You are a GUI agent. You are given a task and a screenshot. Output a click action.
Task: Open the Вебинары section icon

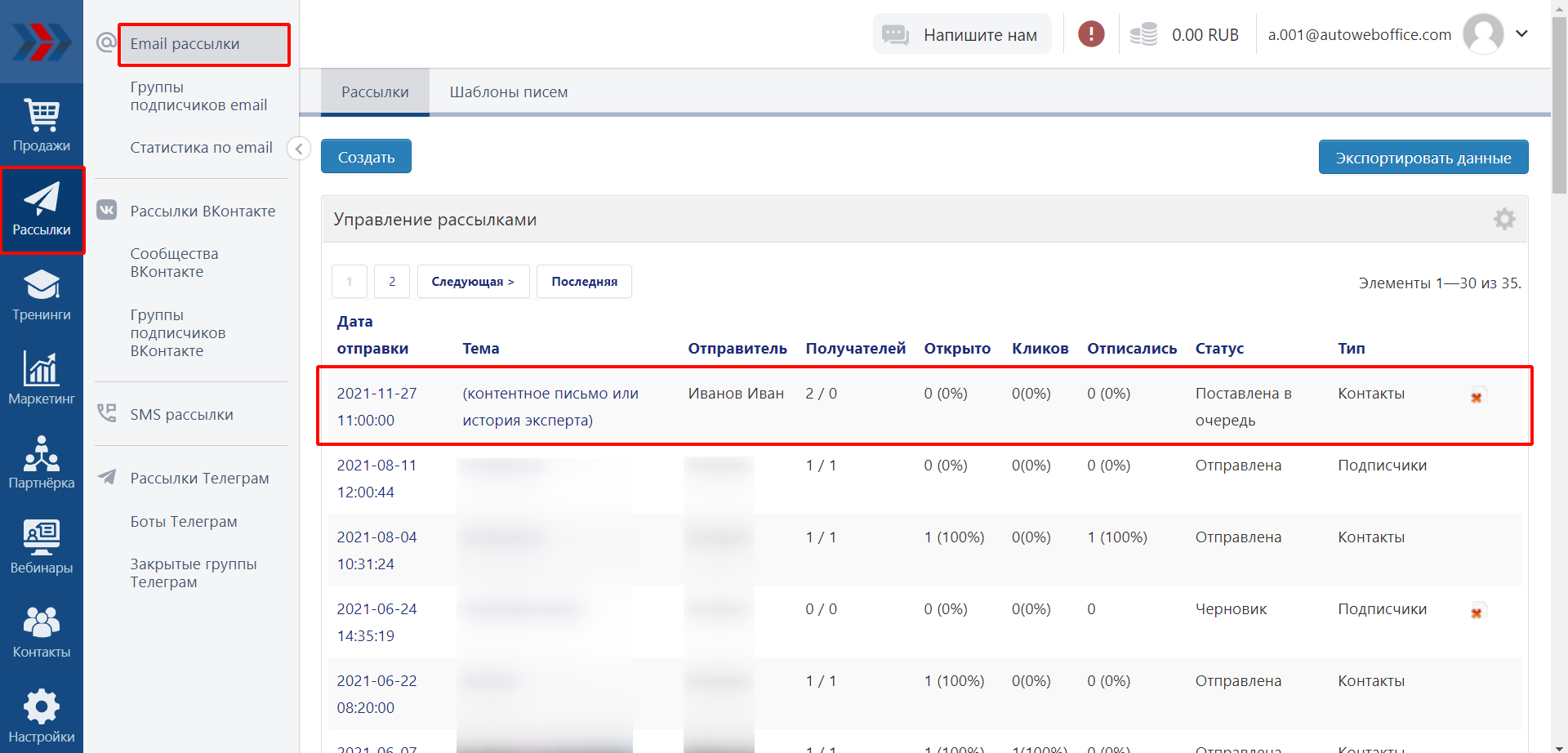click(x=41, y=546)
